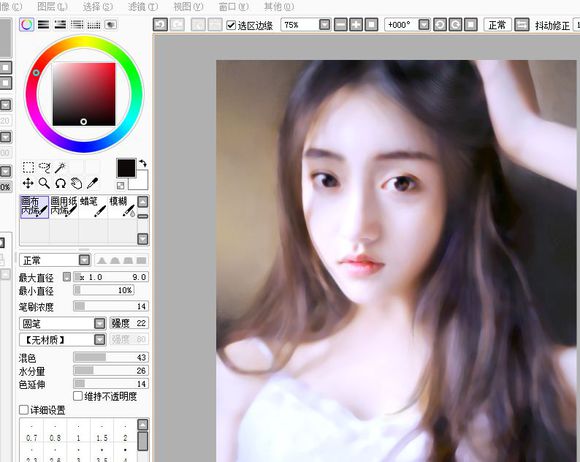Screen dimensions: 580x462
Task: Switch to the small transparent color icon
Action: [121, 185]
